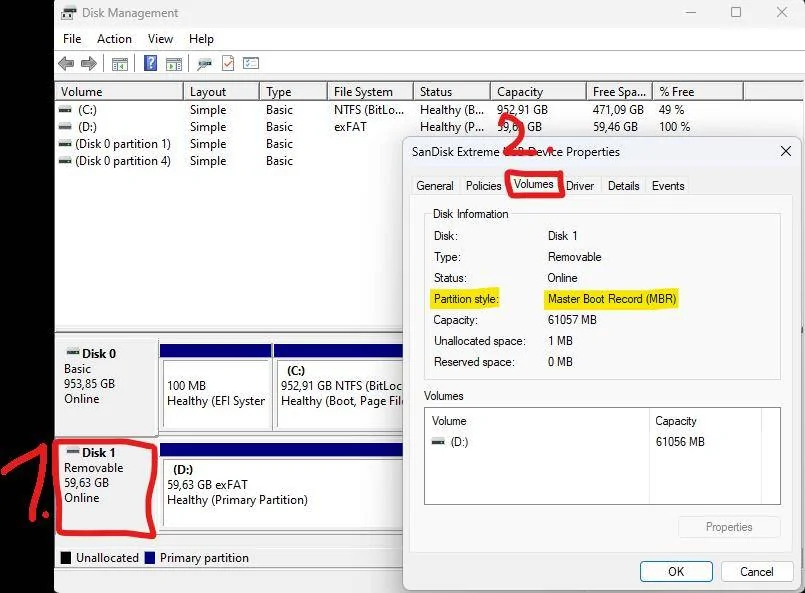The height and width of the screenshot is (593, 805).
Task: Click the "59,46 GB" free space cell
Action: [x=615, y=127]
